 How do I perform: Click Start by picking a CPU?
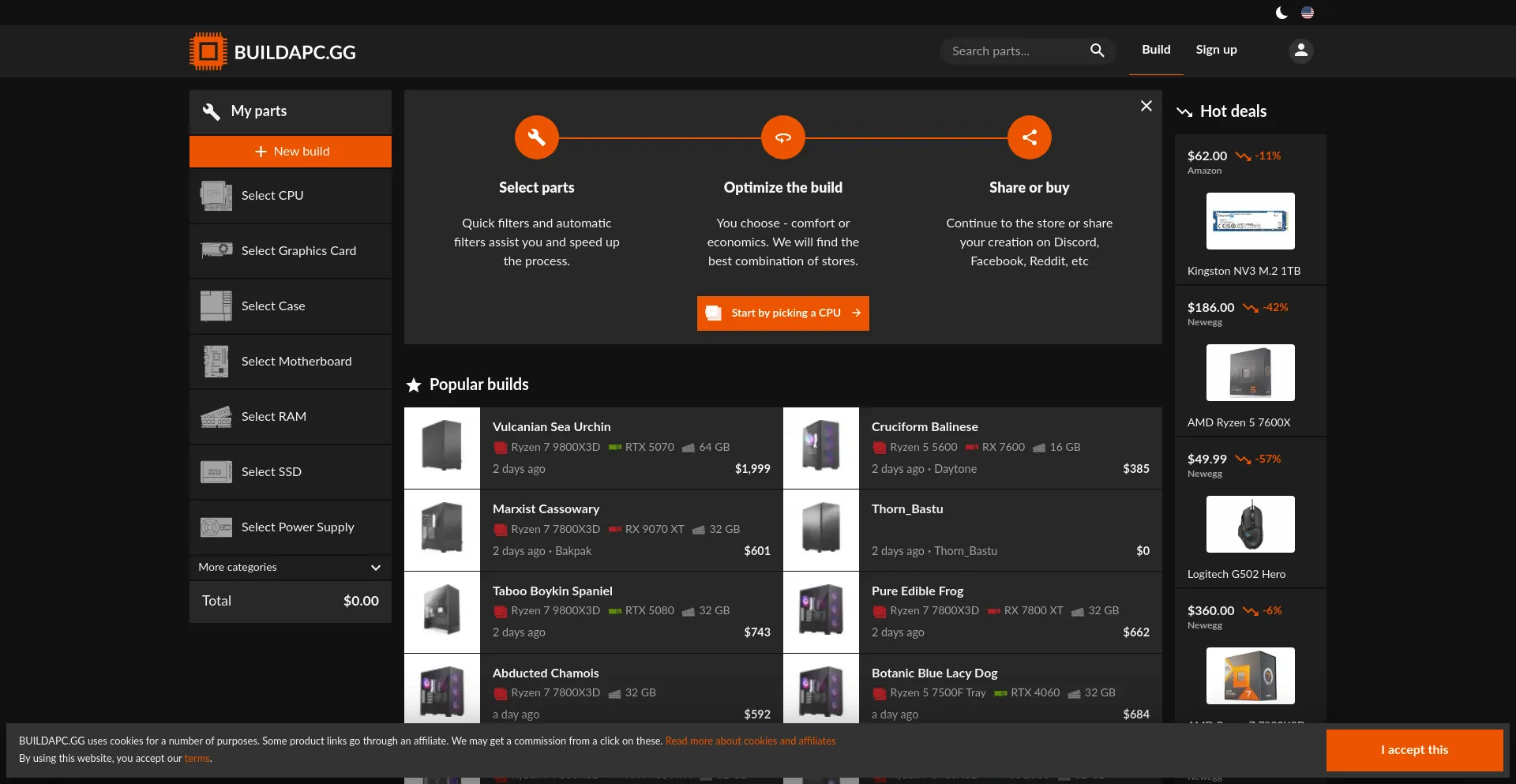click(782, 313)
